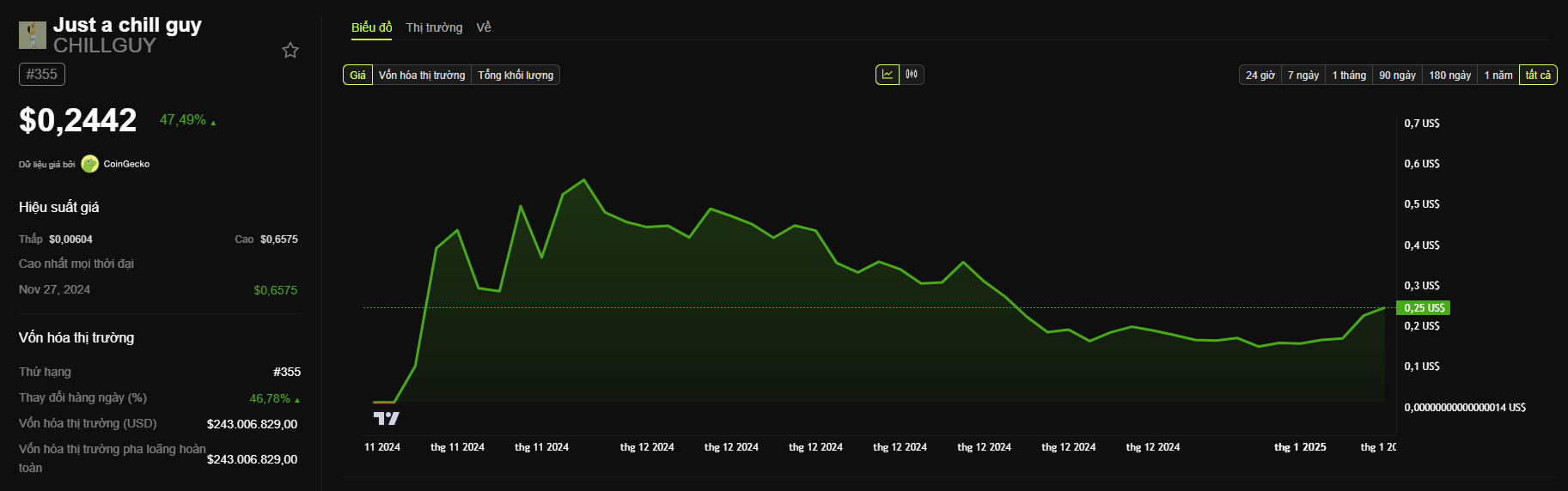Set chart range to 24 giờ
This screenshot has height=491, width=1568.
click(x=1260, y=76)
